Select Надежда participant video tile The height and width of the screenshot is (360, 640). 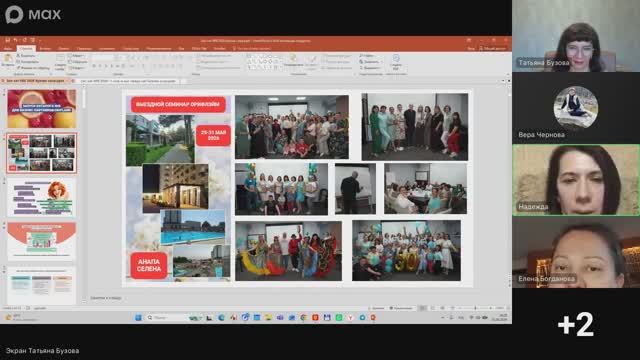click(x=576, y=180)
